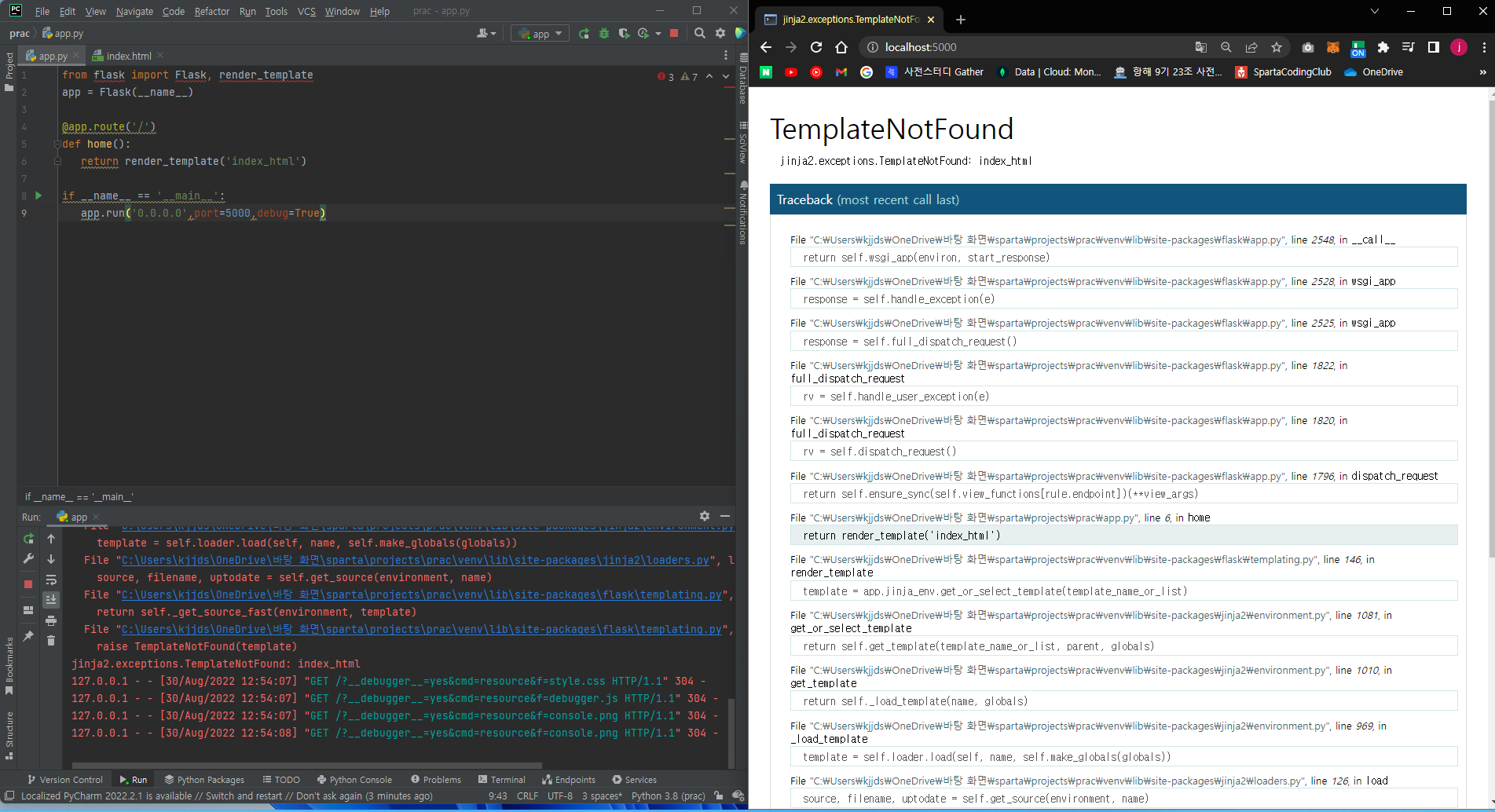1495x812 pixels.
Task: Open Chrome extensions puzzle icon
Action: pos(1383,47)
